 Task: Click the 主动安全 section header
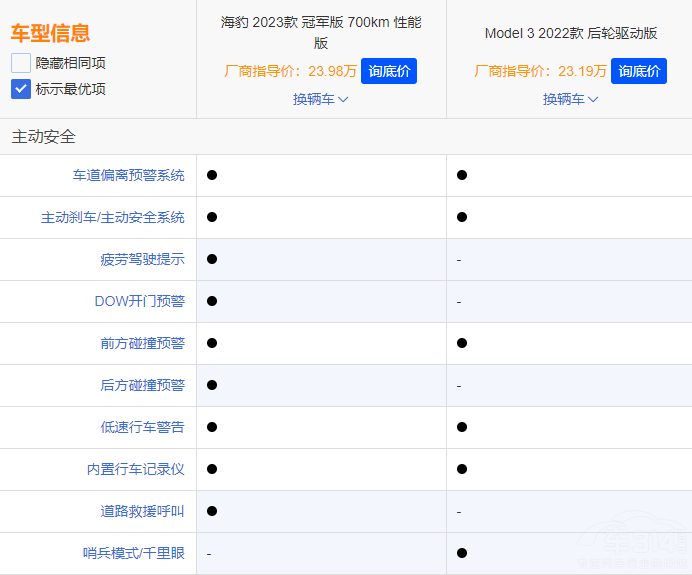coord(43,137)
